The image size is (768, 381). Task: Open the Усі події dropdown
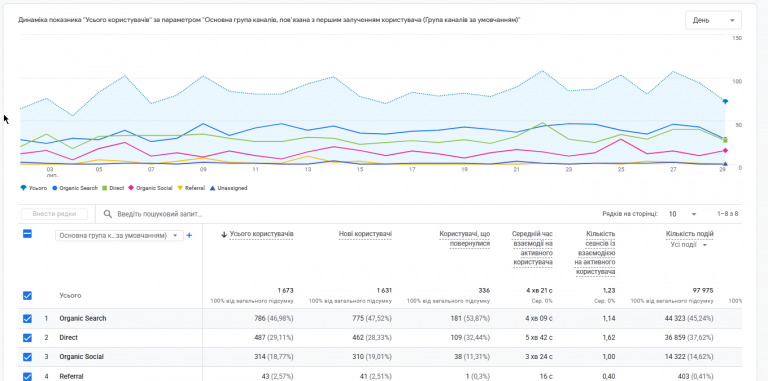(689, 245)
